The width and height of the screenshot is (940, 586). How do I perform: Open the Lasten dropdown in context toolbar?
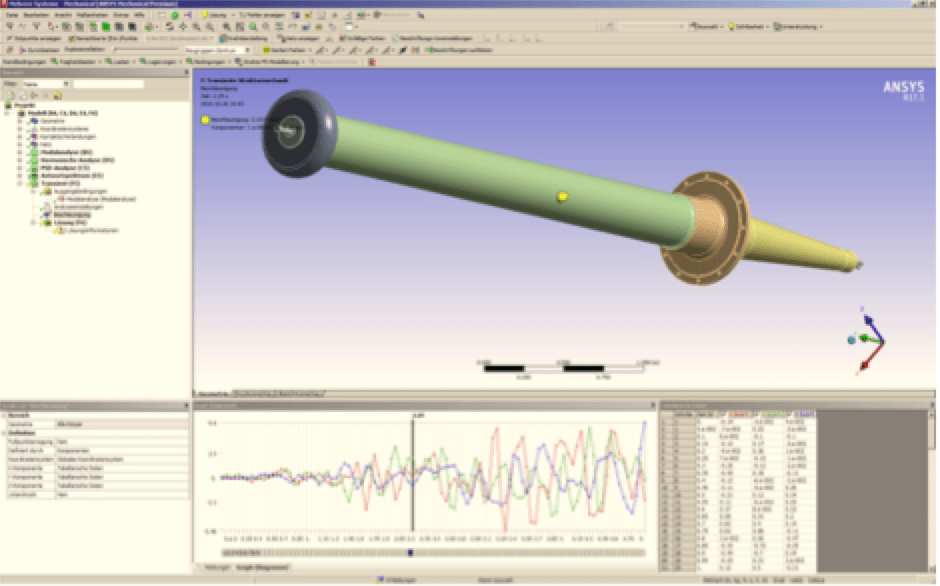click(122, 62)
